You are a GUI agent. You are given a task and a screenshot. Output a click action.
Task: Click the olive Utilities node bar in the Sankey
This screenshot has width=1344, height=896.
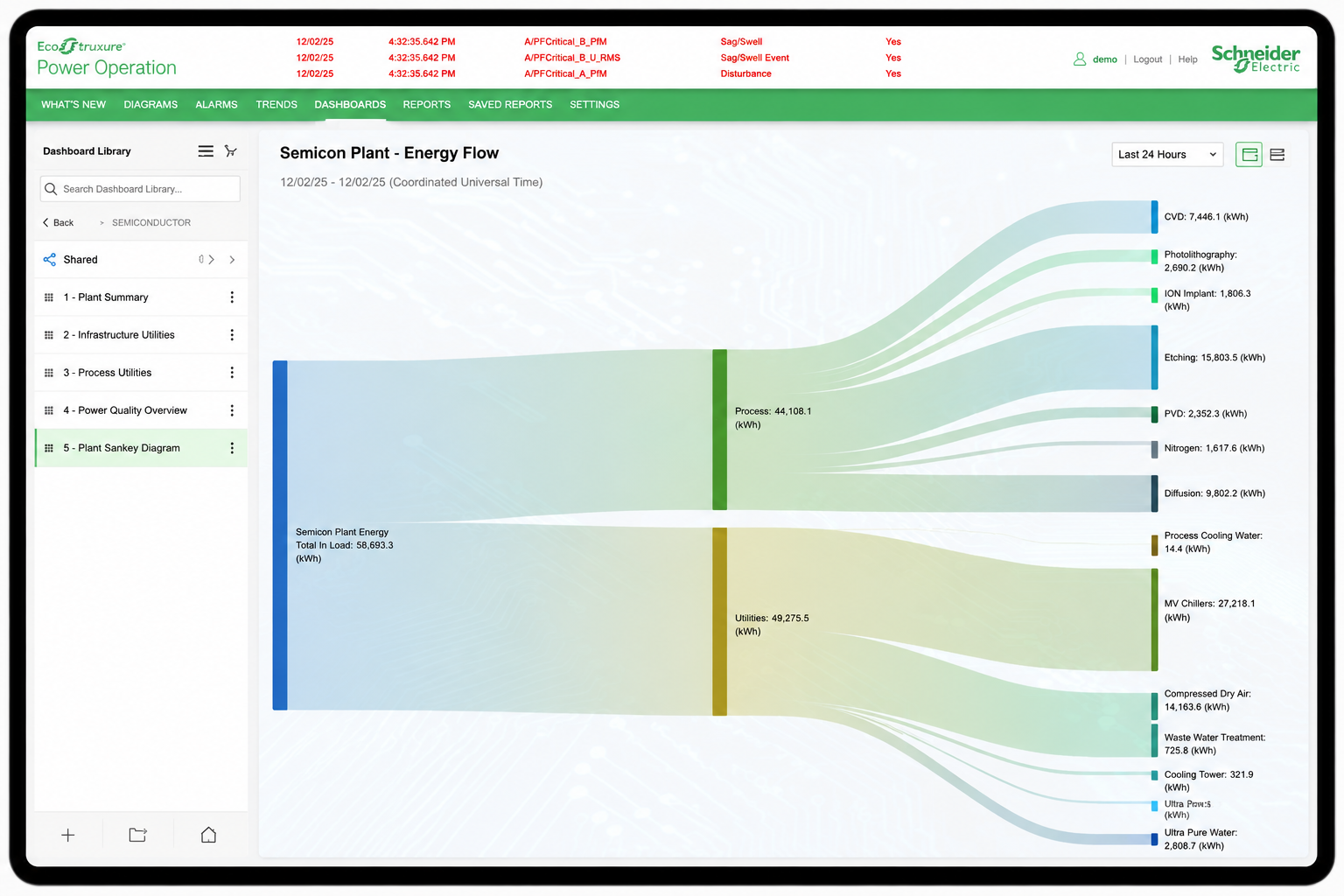click(719, 621)
